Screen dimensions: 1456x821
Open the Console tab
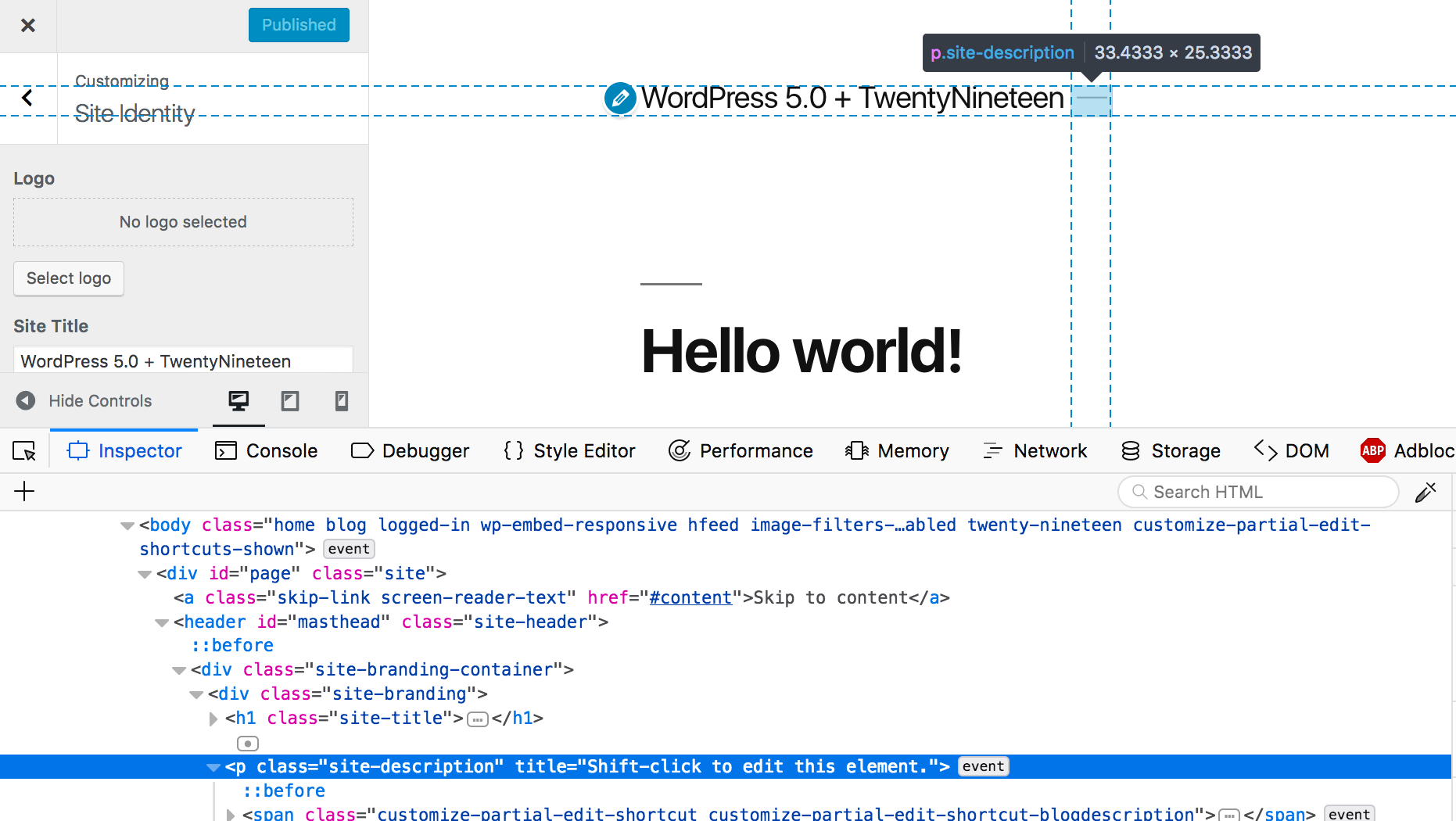pos(266,451)
